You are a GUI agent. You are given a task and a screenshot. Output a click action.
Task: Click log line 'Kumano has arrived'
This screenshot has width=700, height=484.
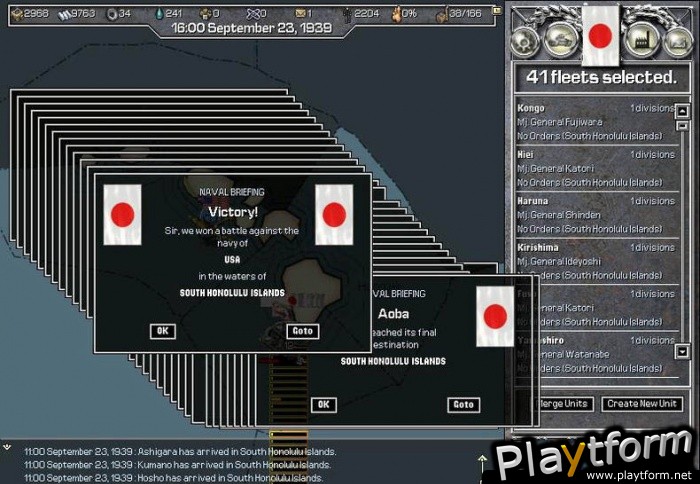pyautogui.click(x=178, y=465)
